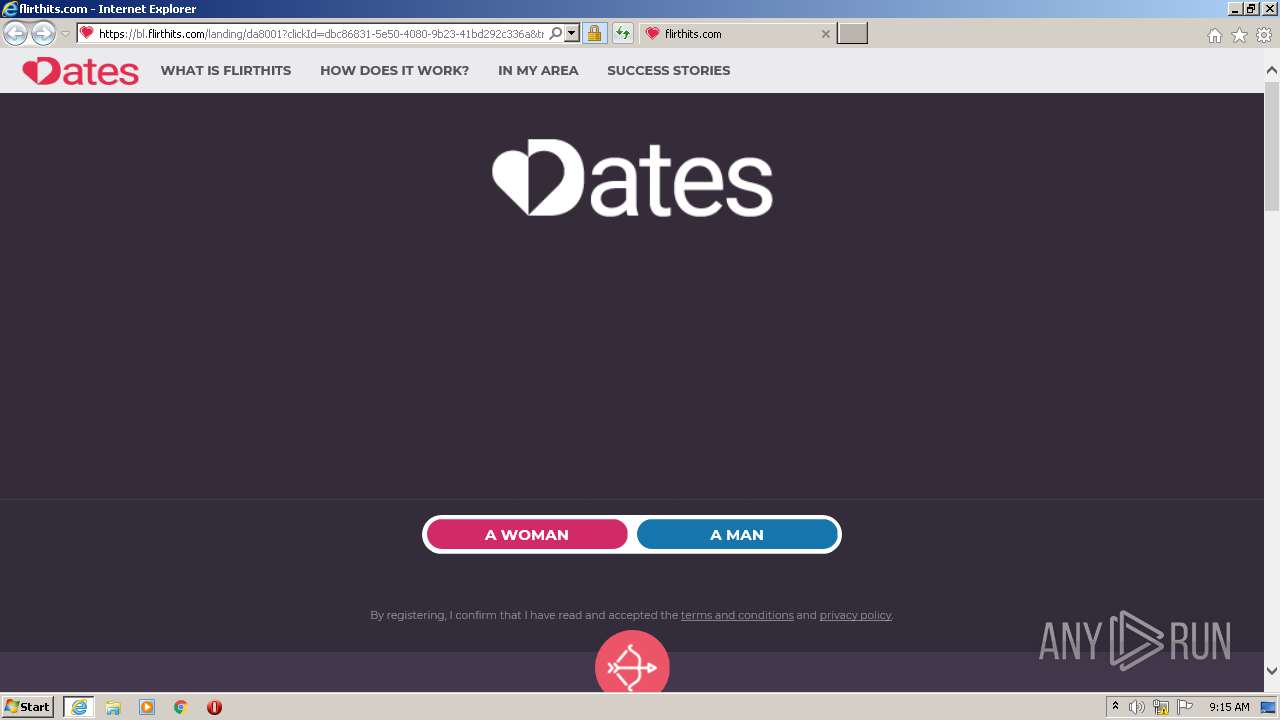The image size is (1280, 720).
Task: Click the browser Forward arrow
Action: click(43, 33)
